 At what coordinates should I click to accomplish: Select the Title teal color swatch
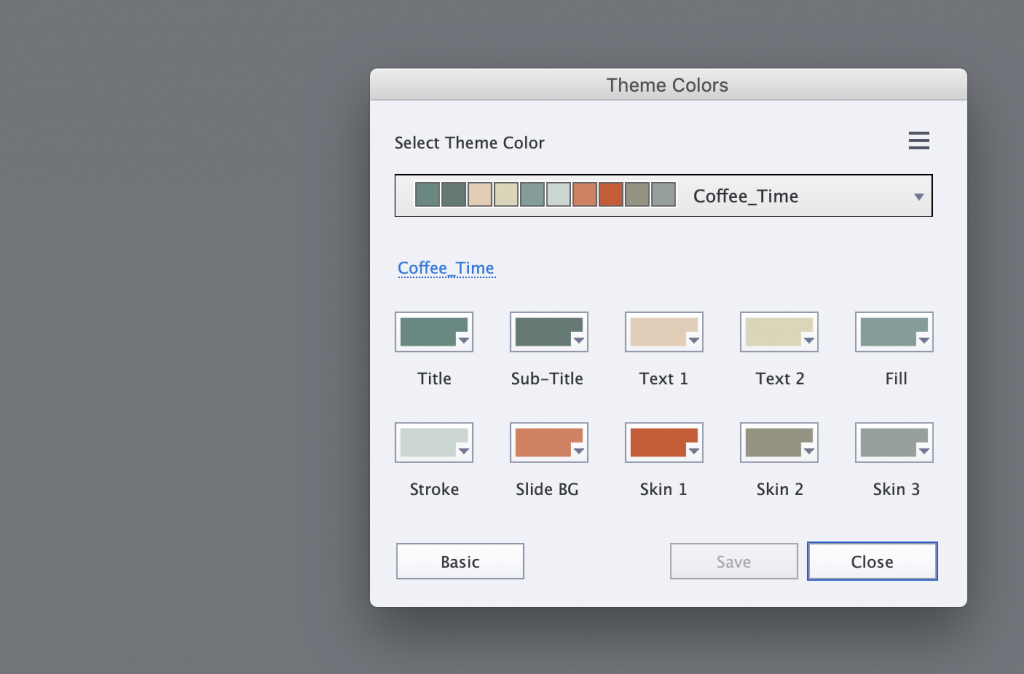click(x=428, y=328)
